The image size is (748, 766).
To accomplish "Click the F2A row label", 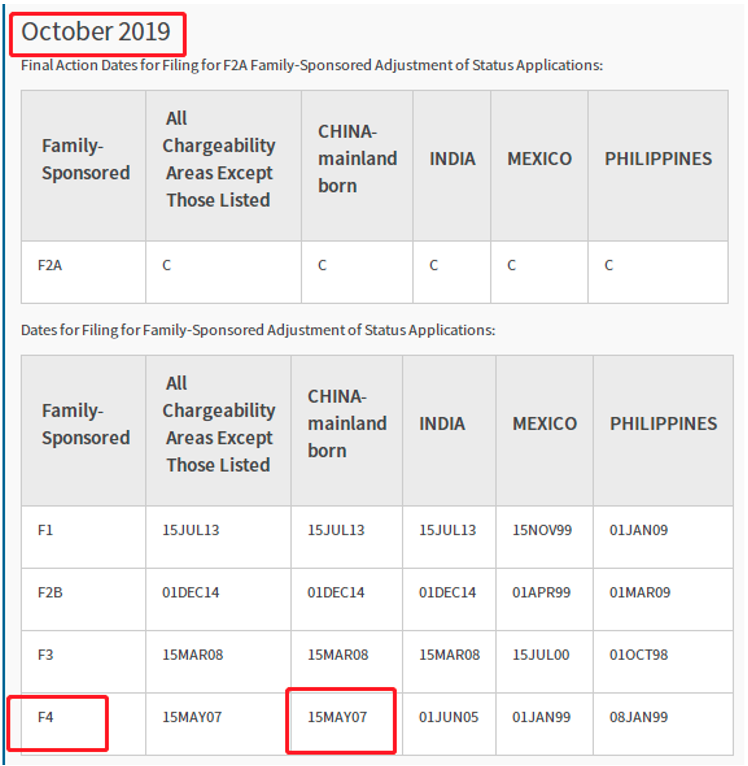I will pyautogui.click(x=50, y=265).
